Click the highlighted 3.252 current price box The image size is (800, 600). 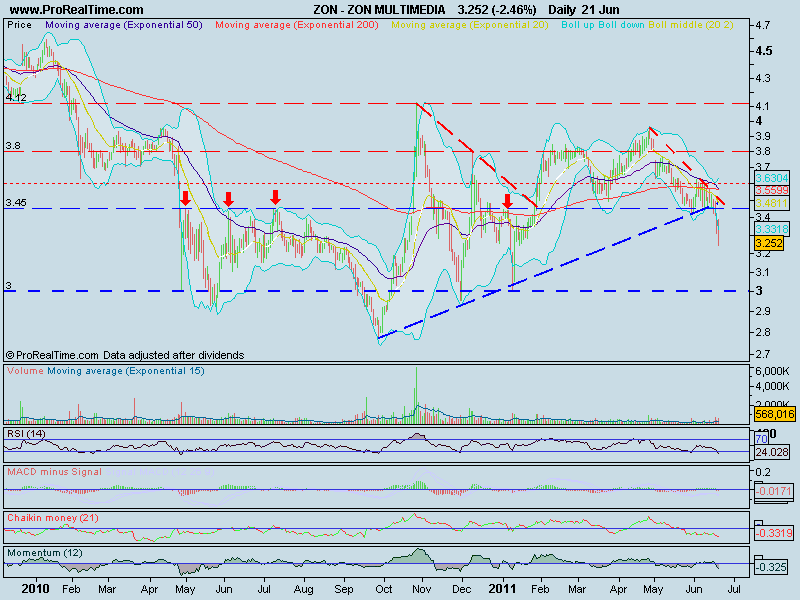(768, 243)
